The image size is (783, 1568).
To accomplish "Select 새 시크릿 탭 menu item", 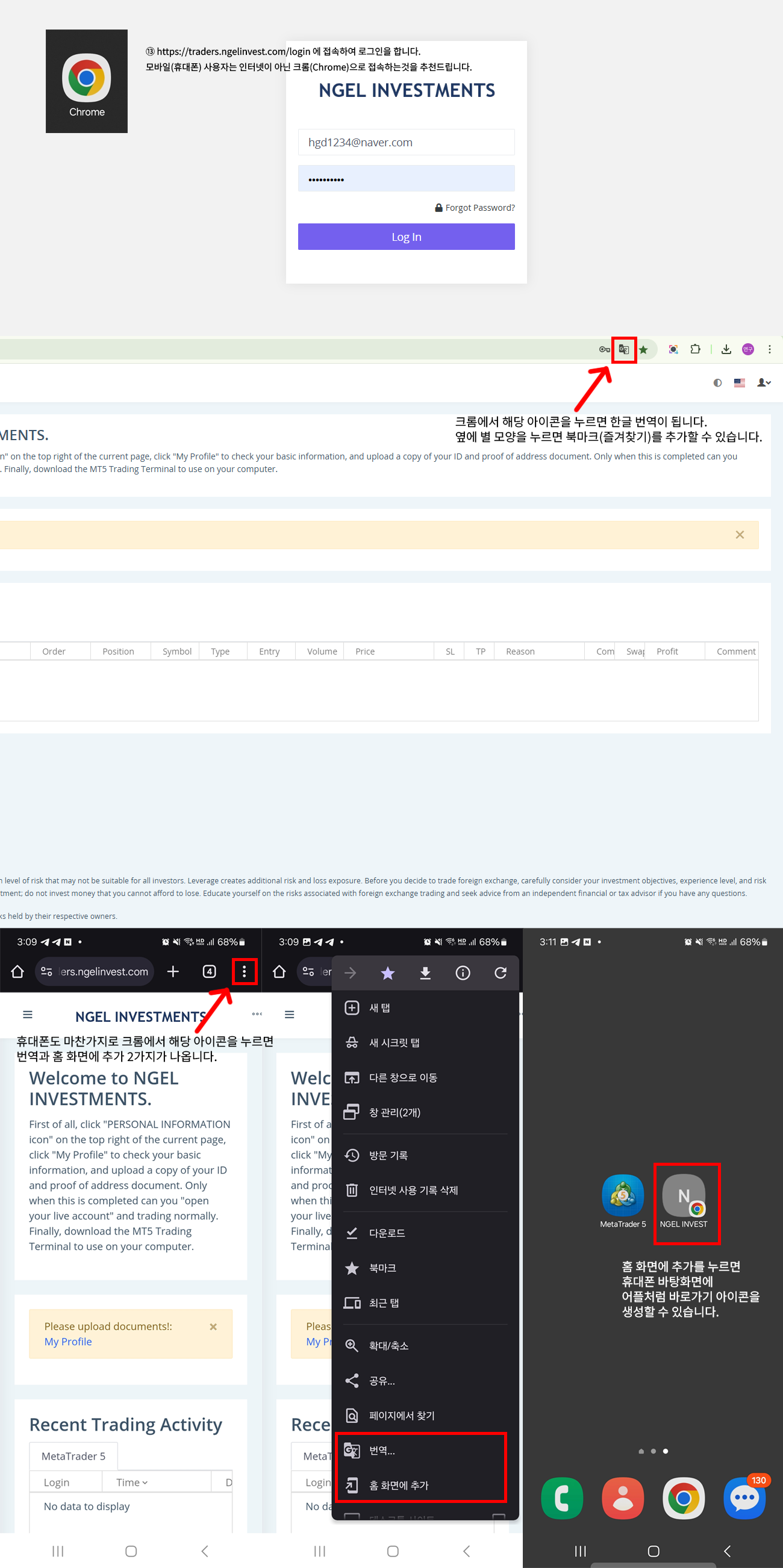I will click(425, 1042).
